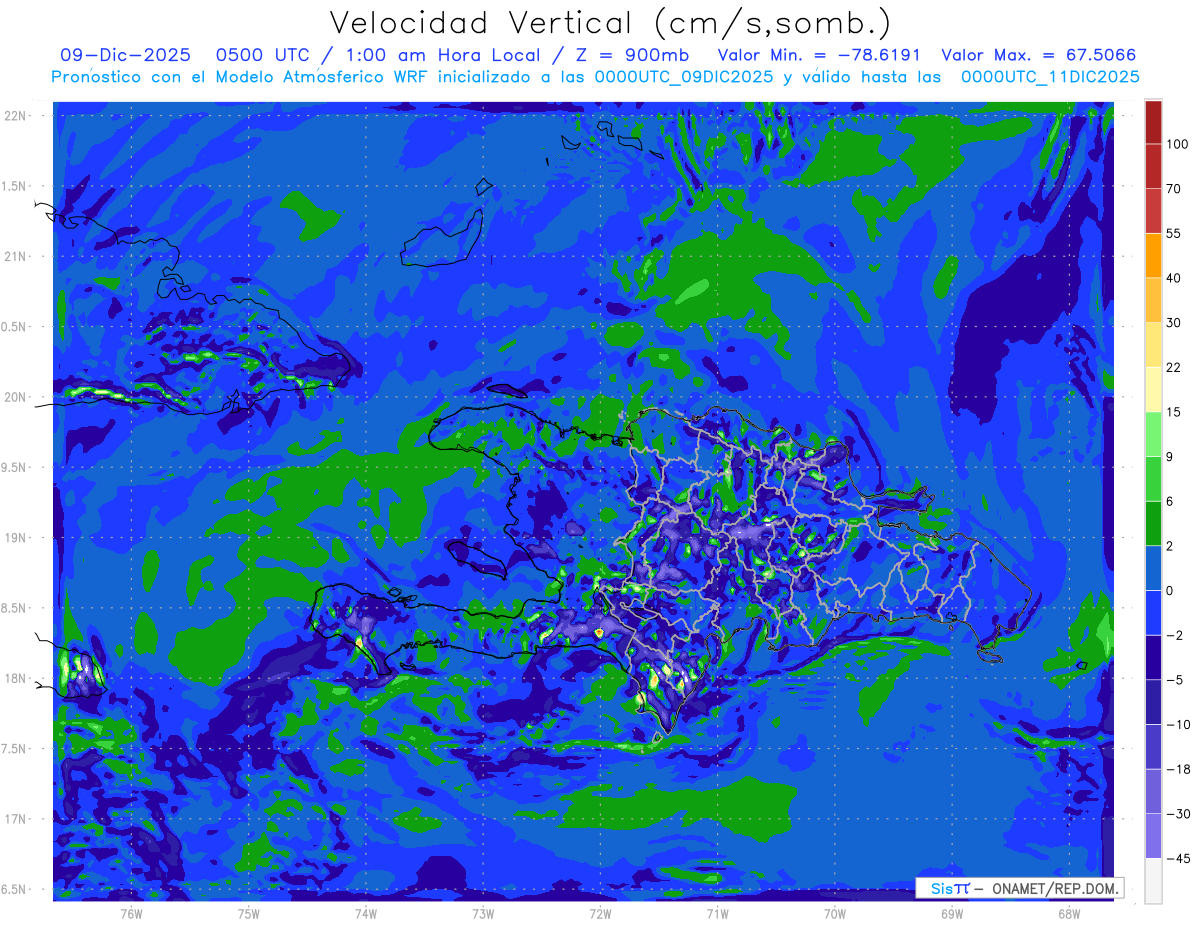Image resolution: width=1200 pixels, height=927 pixels.
Task: Click the '30' colorbar label
Action: tap(1175, 322)
